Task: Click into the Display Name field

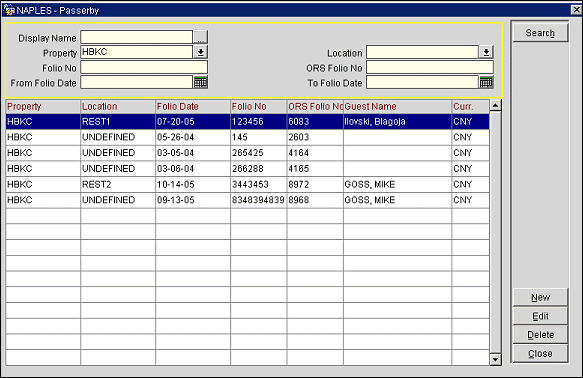Action: 136,37
